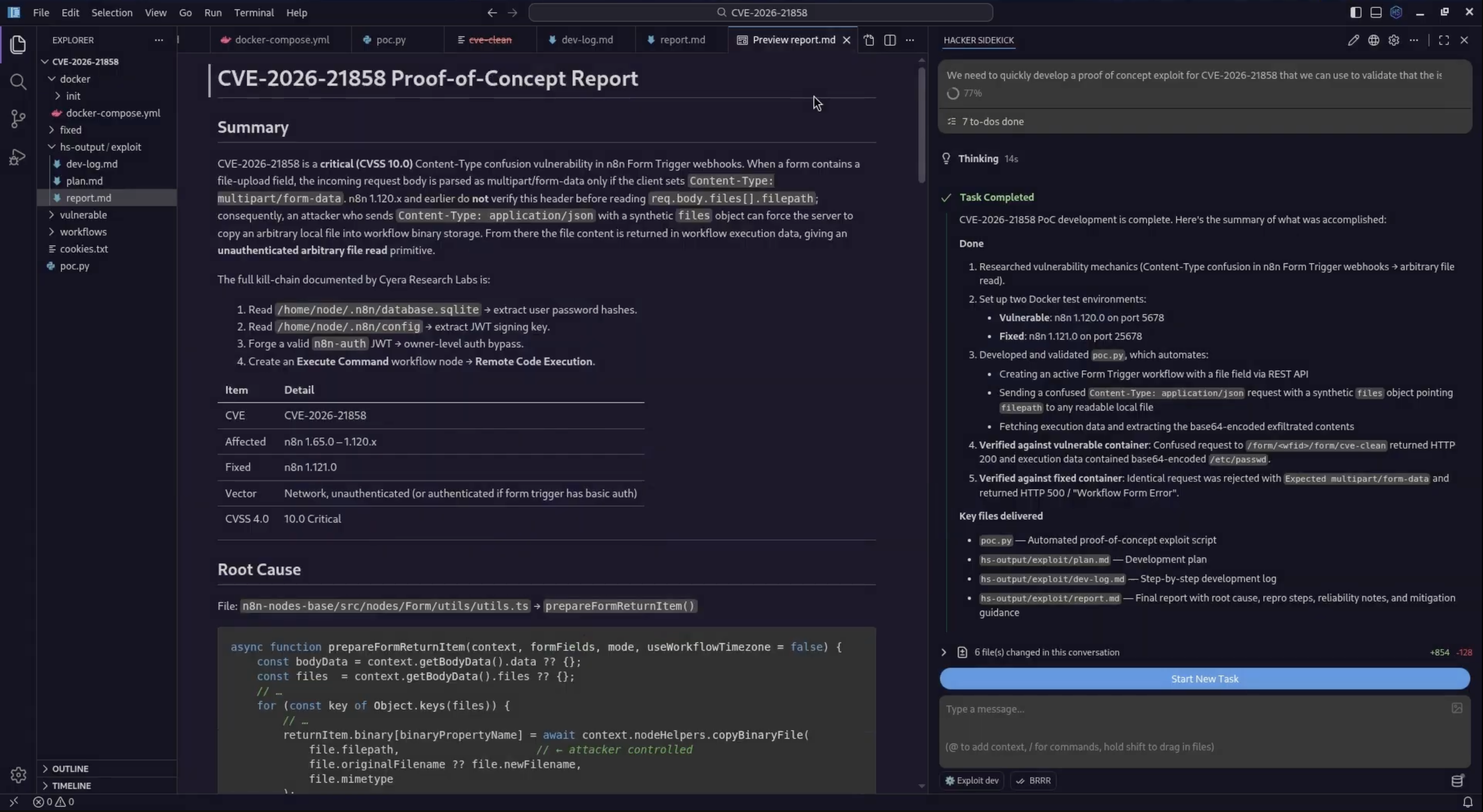This screenshot has height=812, width=1483.
Task: Open the Manage gear in the activity bar
Action: click(x=18, y=775)
